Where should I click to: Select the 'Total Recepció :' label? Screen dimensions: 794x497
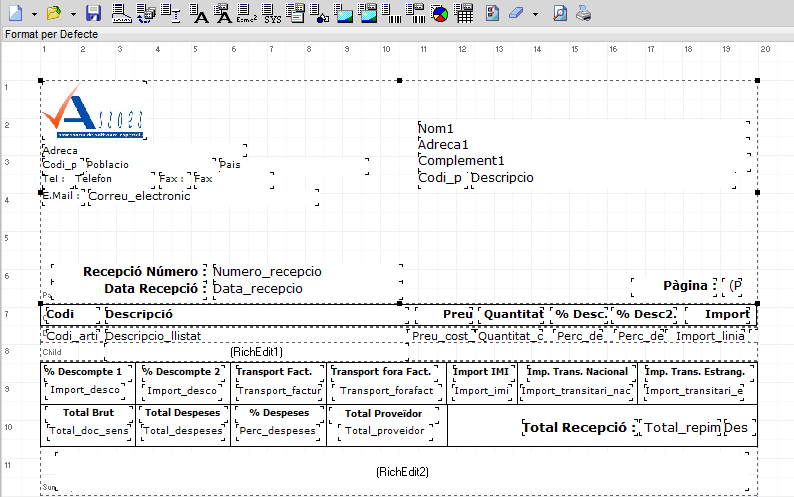coord(578,428)
